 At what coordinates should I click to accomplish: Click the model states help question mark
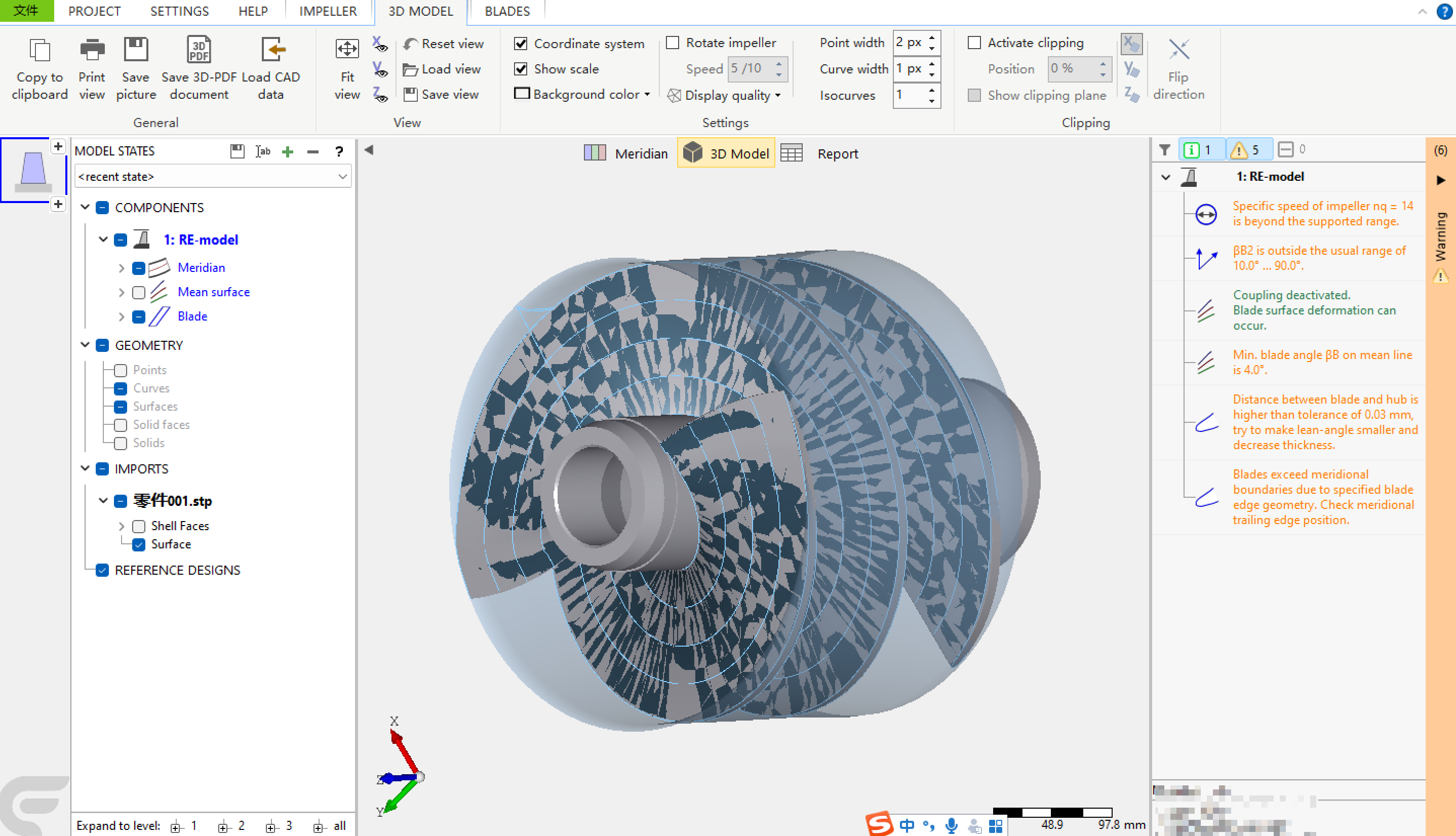click(339, 151)
